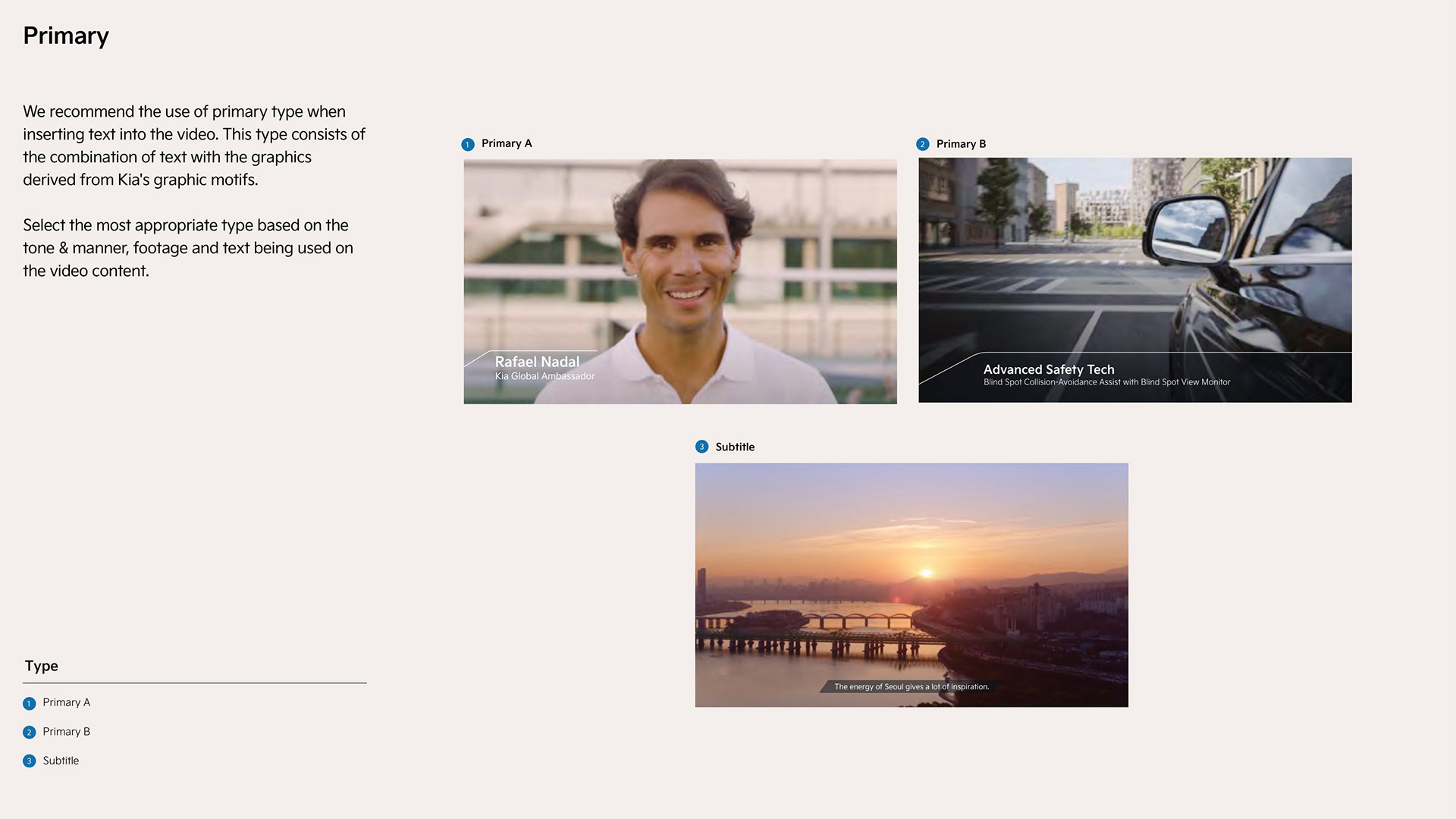The image size is (1456, 819).
Task: Click the Advanced Safety Tech title overlay
Action: 1049,369
